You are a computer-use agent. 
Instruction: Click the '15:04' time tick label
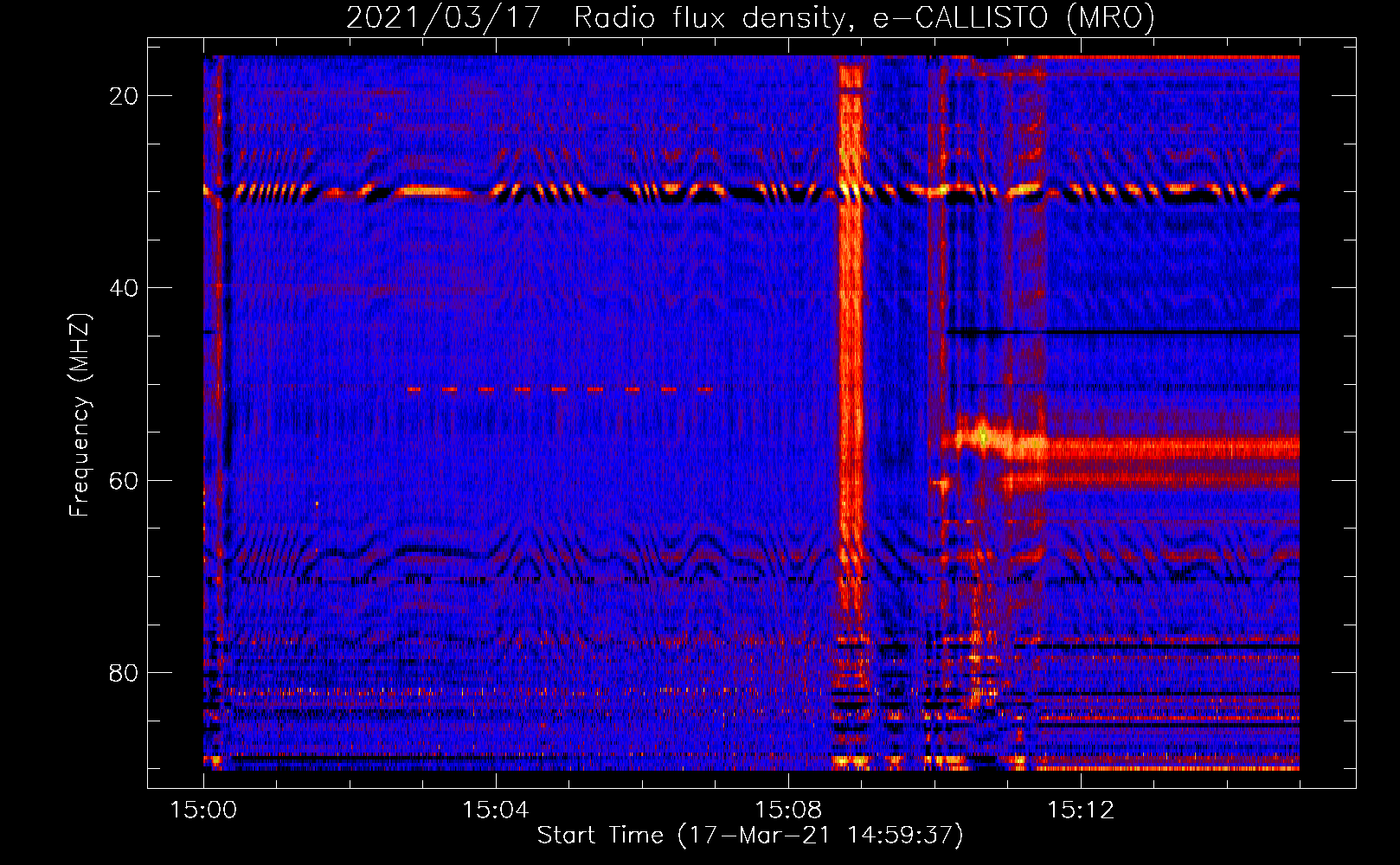pos(496,811)
